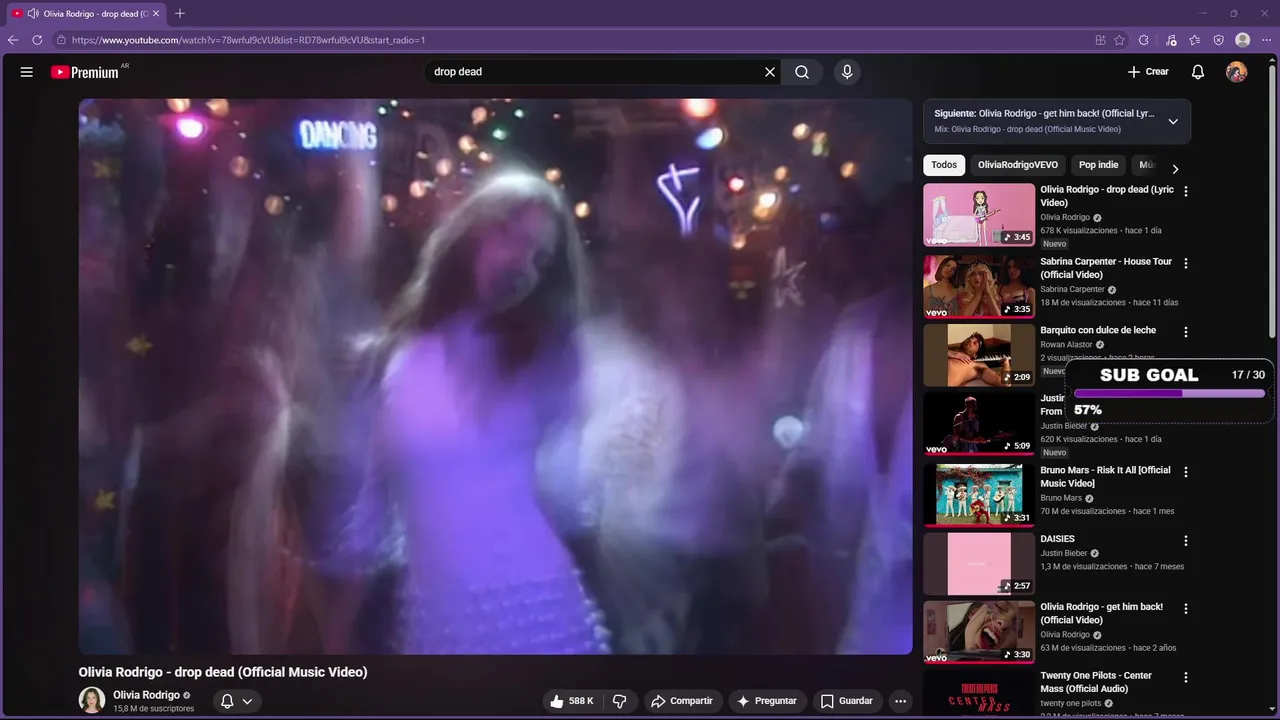This screenshot has height=720, width=1280.
Task: Open options for get him back! video
Action: [x=1186, y=609]
